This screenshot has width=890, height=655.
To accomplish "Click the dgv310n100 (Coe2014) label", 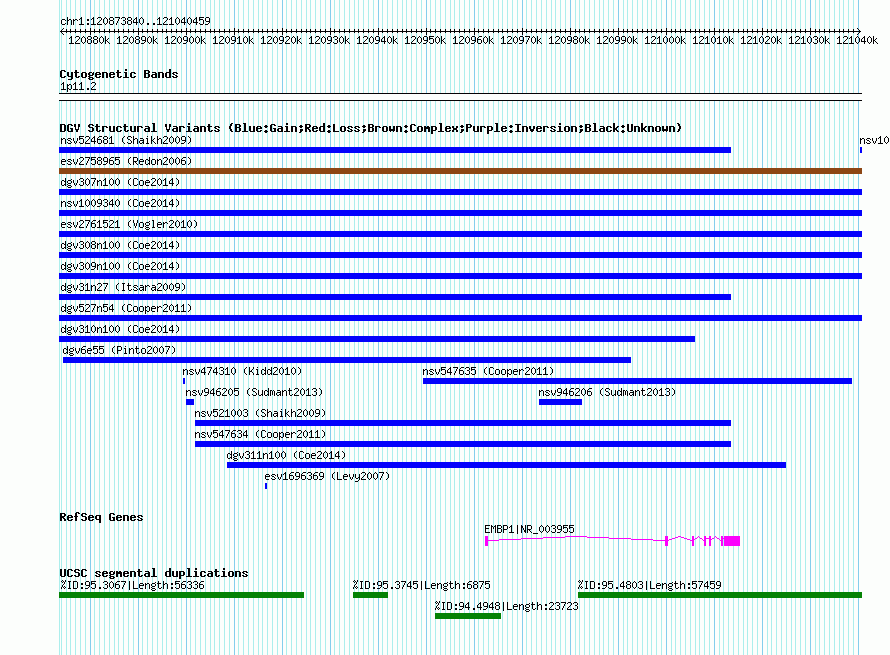I will (x=120, y=329).
